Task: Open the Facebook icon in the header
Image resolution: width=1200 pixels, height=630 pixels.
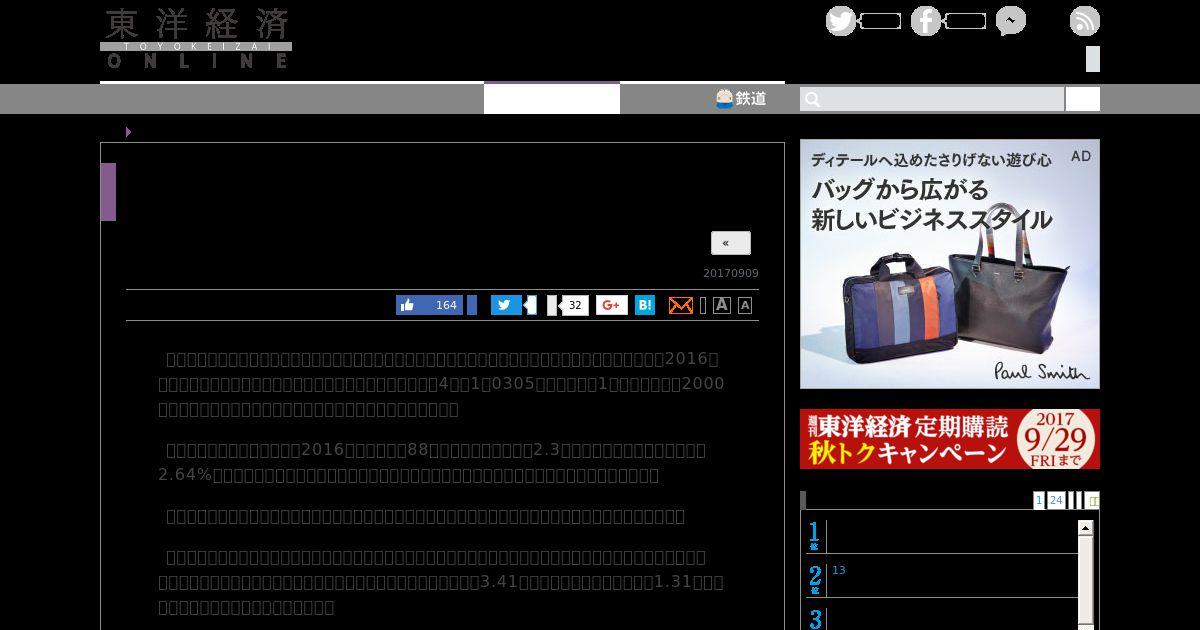Action: click(x=926, y=21)
